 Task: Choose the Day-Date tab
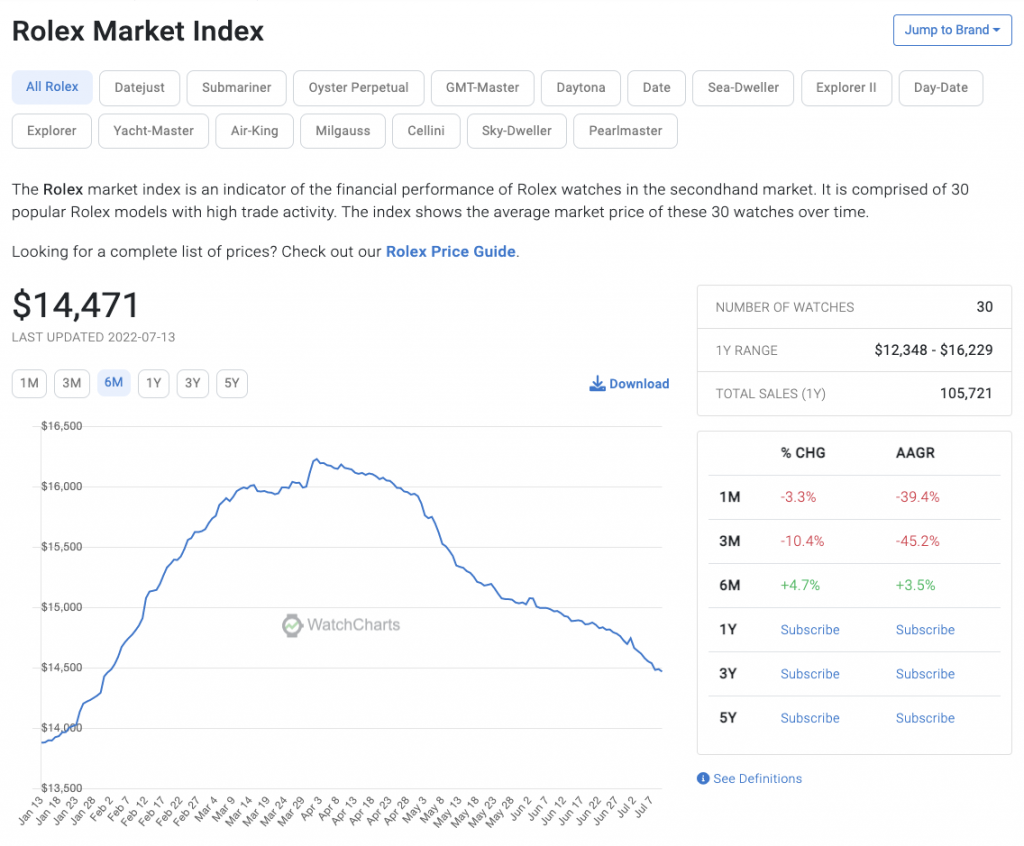point(941,88)
